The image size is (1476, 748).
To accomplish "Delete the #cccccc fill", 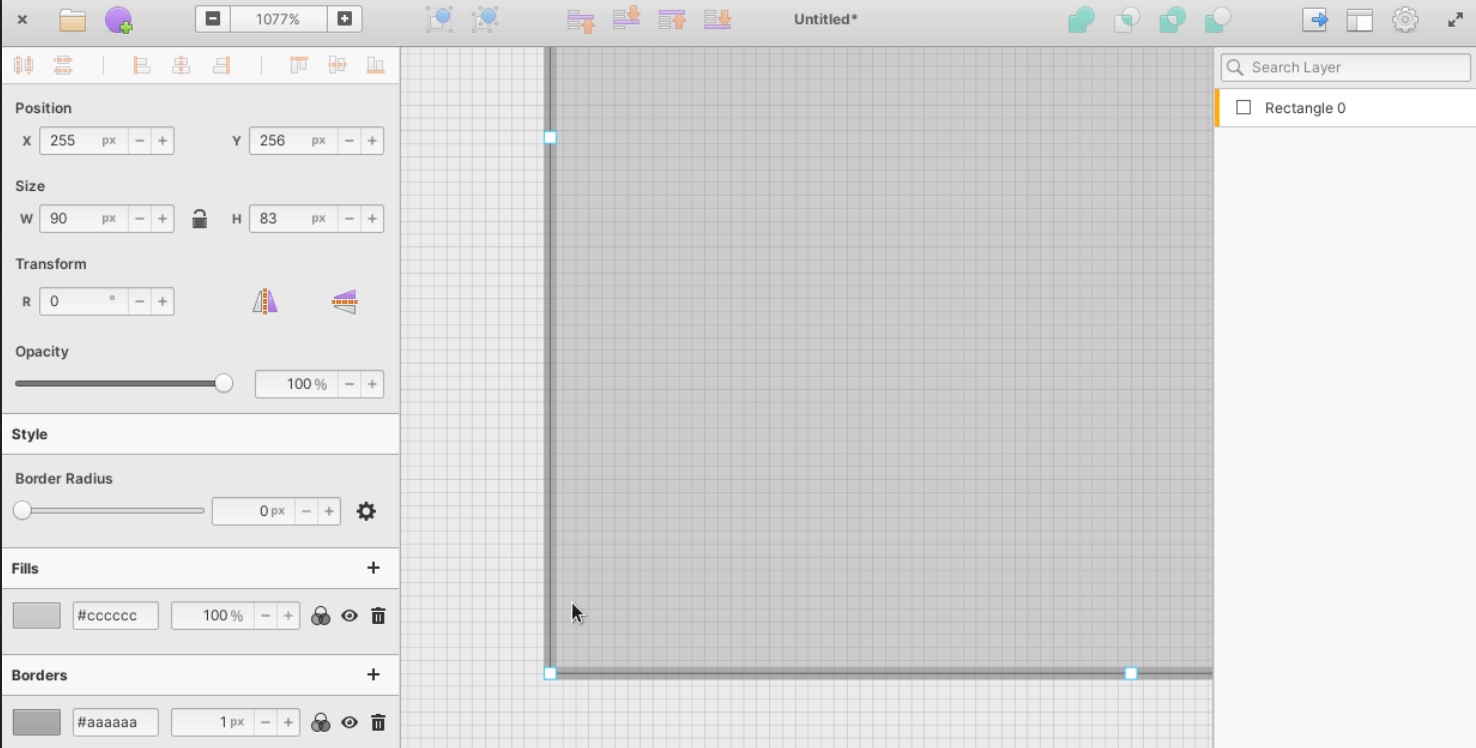I will point(378,616).
